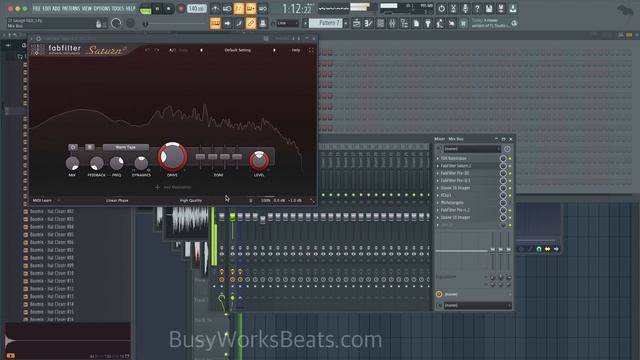Click the red record button
Screen dimensions: 640x360
pyautogui.click(x=181, y=9)
